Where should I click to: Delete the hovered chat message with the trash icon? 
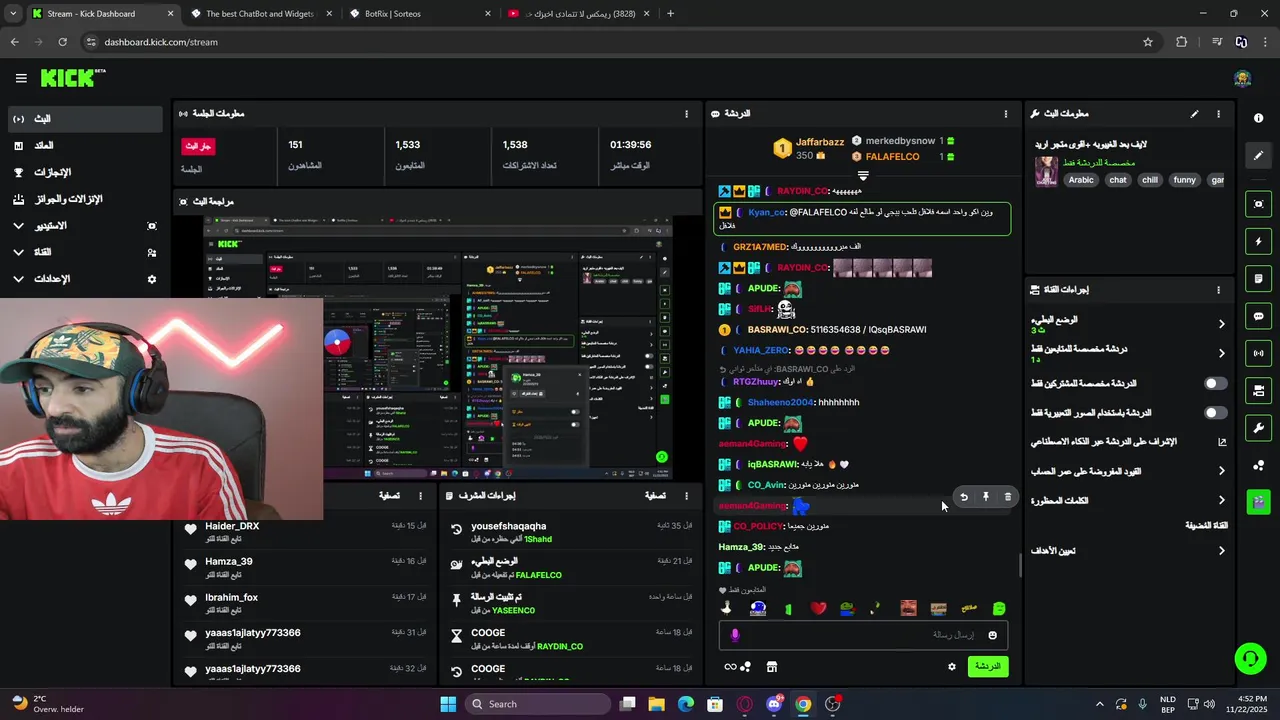click(x=1007, y=497)
